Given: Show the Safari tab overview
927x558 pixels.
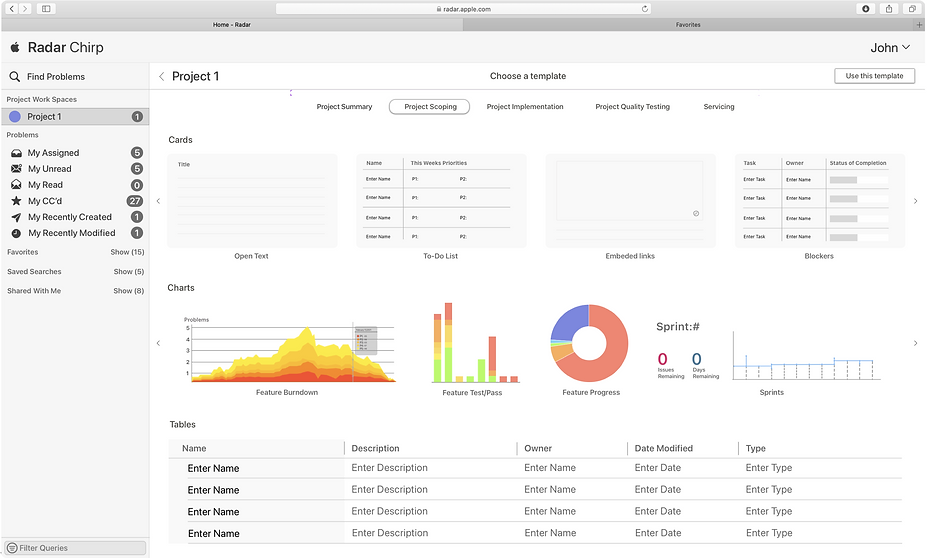Looking at the screenshot, I should 912,9.
